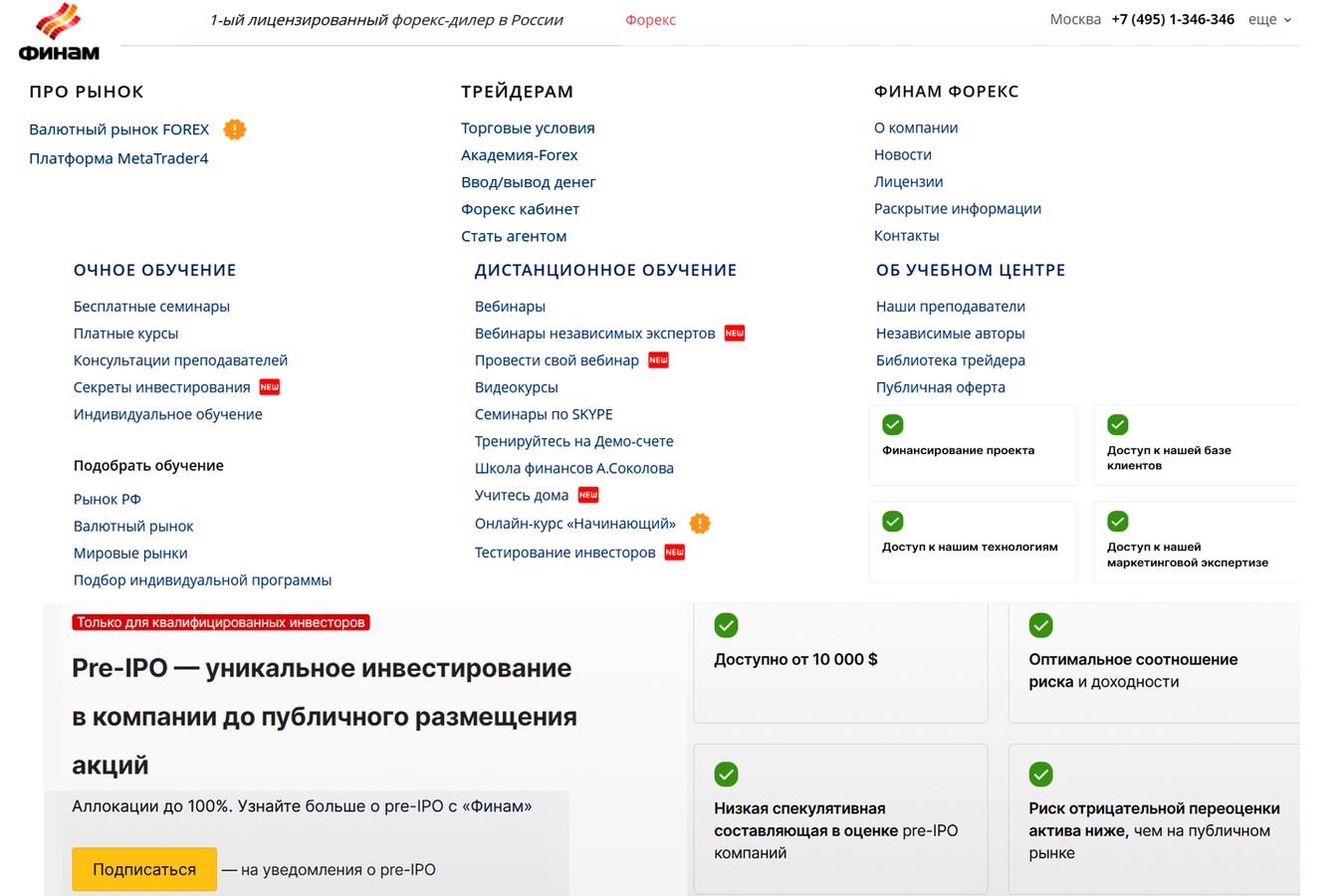1344x896 pixels.
Task: Click green checkmark above Доступно от 10 000 $
Action: pyautogui.click(x=727, y=625)
